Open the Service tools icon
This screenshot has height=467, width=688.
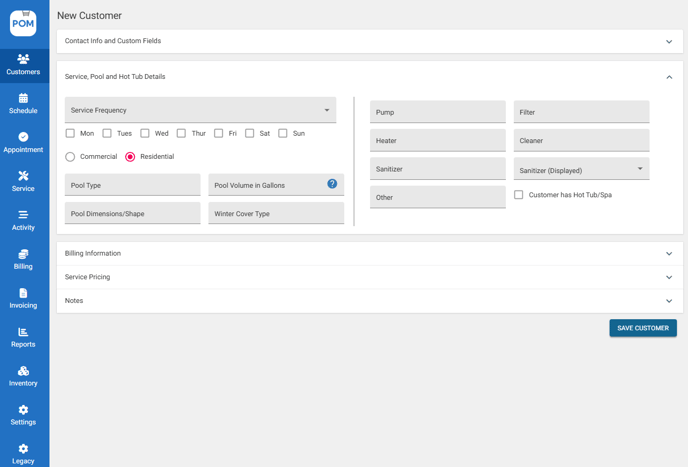[23, 177]
